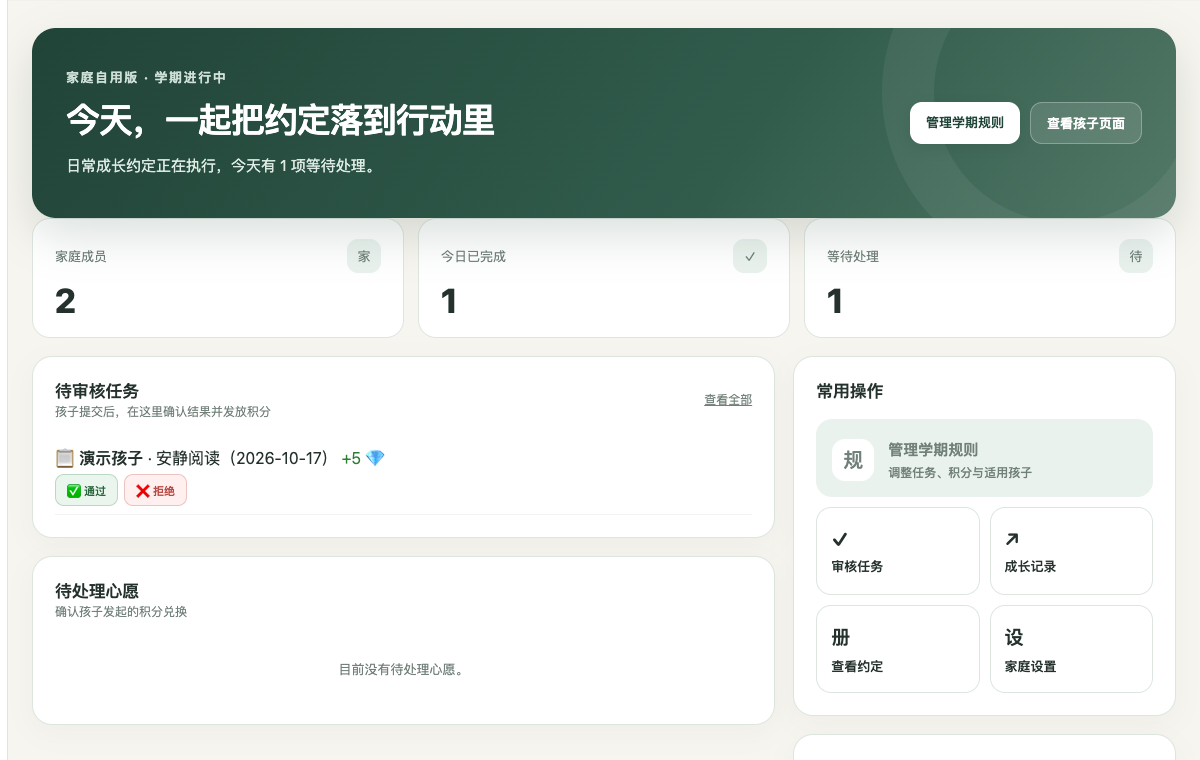
Task: Open the 查看约定 shortcut
Action: pyautogui.click(x=898, y=649)
